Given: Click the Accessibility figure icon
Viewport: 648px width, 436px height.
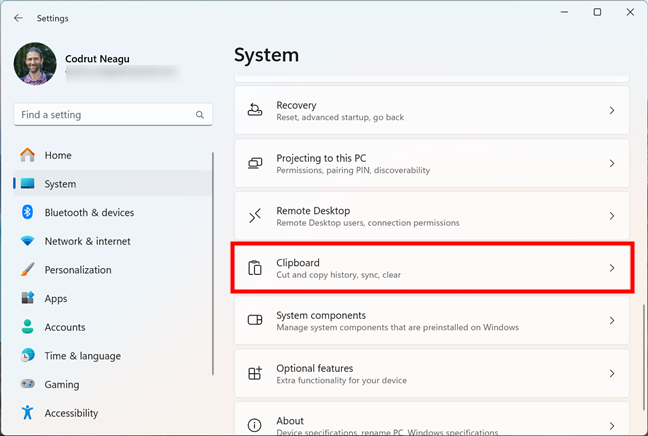Looking at the screenshot, I should pos(28,412).
